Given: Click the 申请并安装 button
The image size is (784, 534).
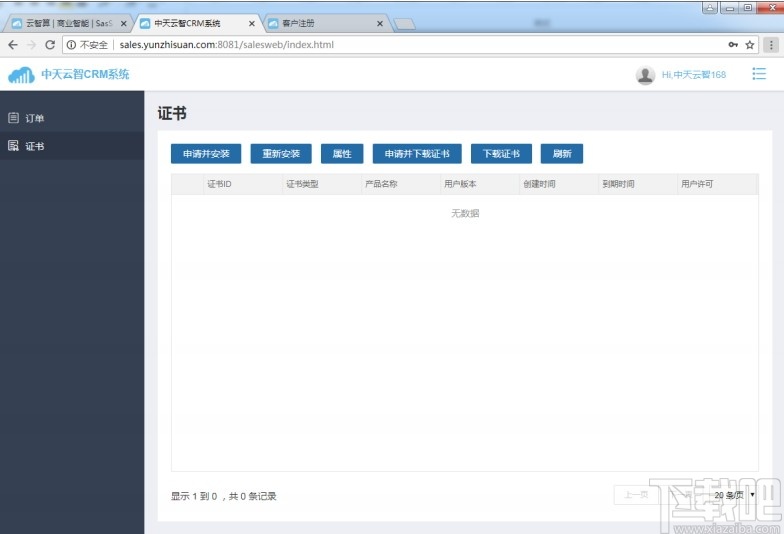Looking at the screenshot, I should [x=206, y=154].
